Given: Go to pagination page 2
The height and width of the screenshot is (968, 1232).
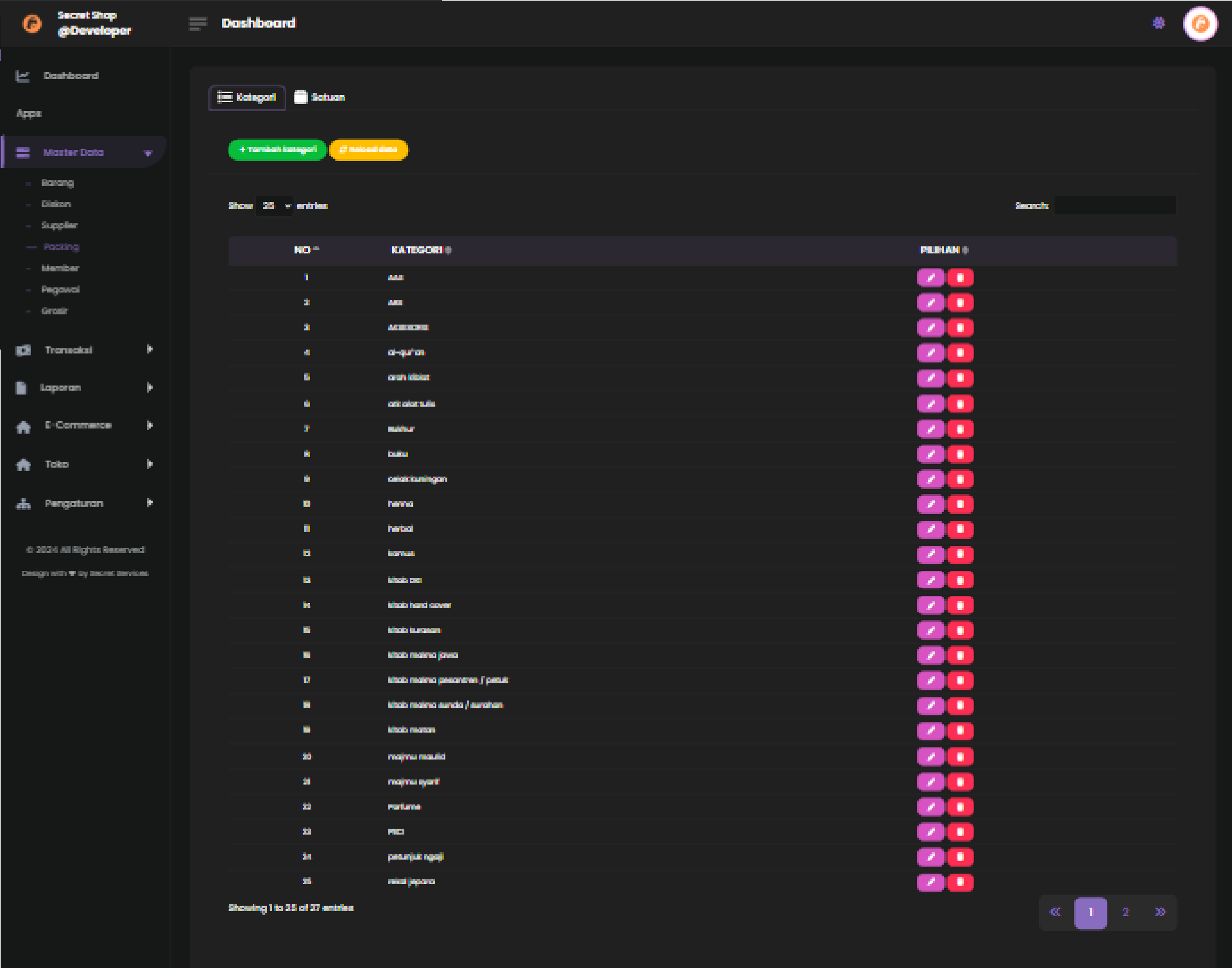Looking at the screenshot, I should tap(1125, 912).
